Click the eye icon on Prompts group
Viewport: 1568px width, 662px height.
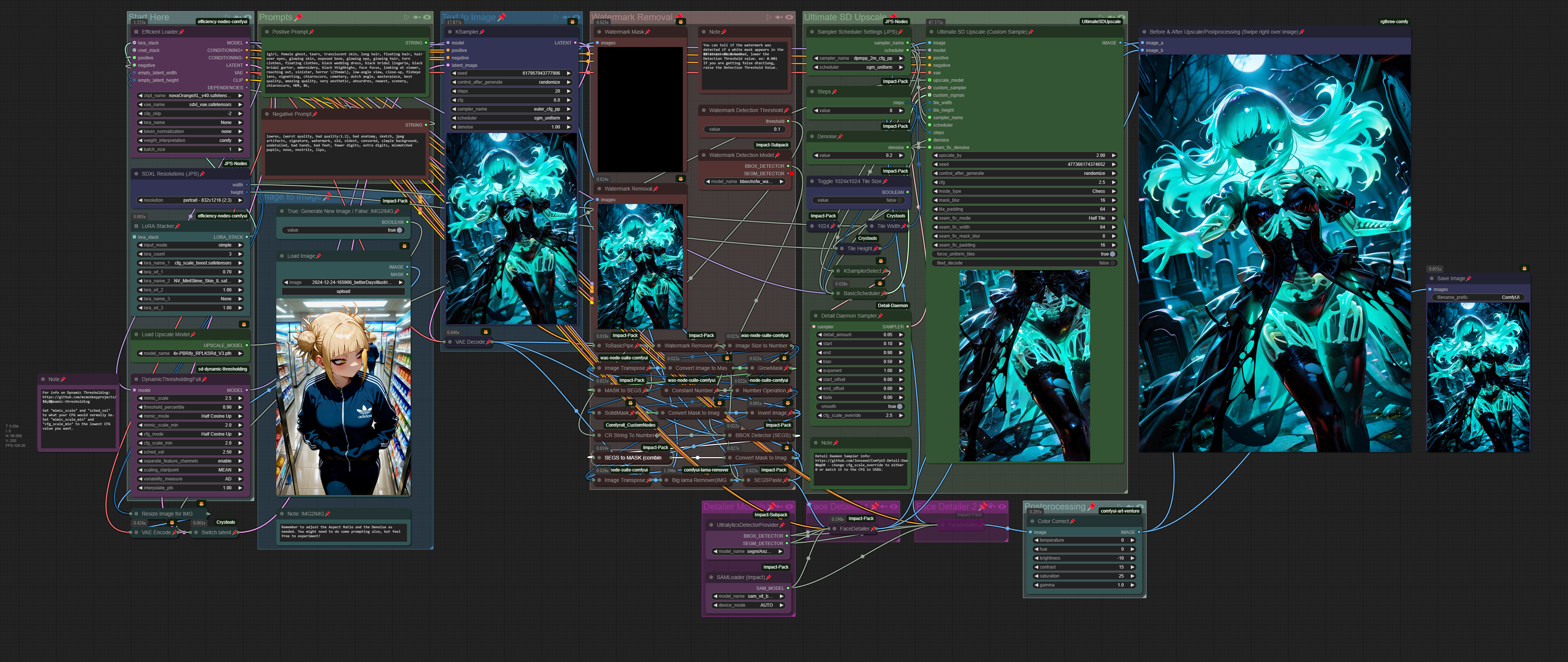[x=427, y=17]
